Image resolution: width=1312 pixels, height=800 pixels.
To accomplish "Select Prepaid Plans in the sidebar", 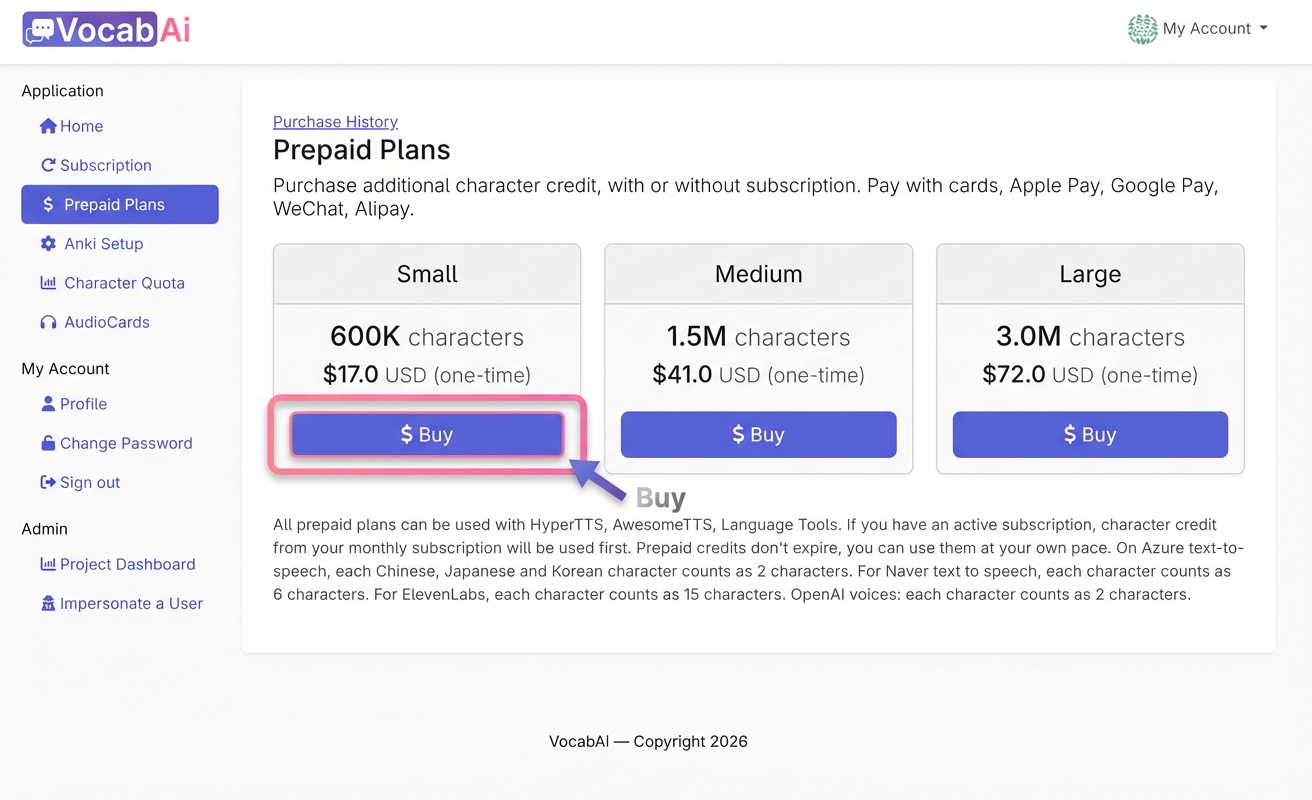I will coord(119,204).
